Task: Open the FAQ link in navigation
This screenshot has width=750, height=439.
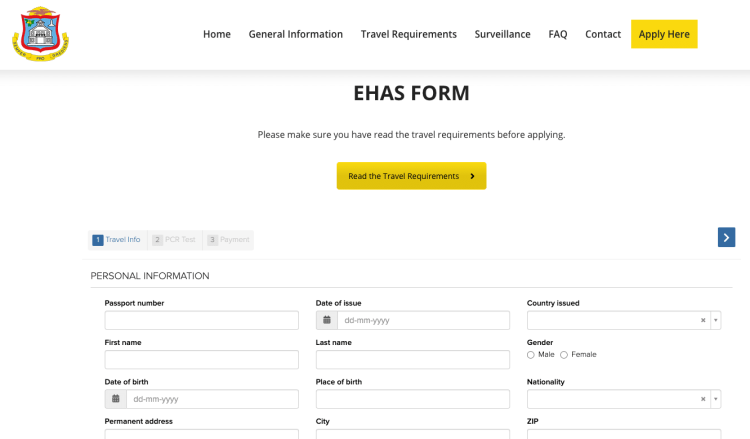Action: pyautogui.click(x=557, y=34)
